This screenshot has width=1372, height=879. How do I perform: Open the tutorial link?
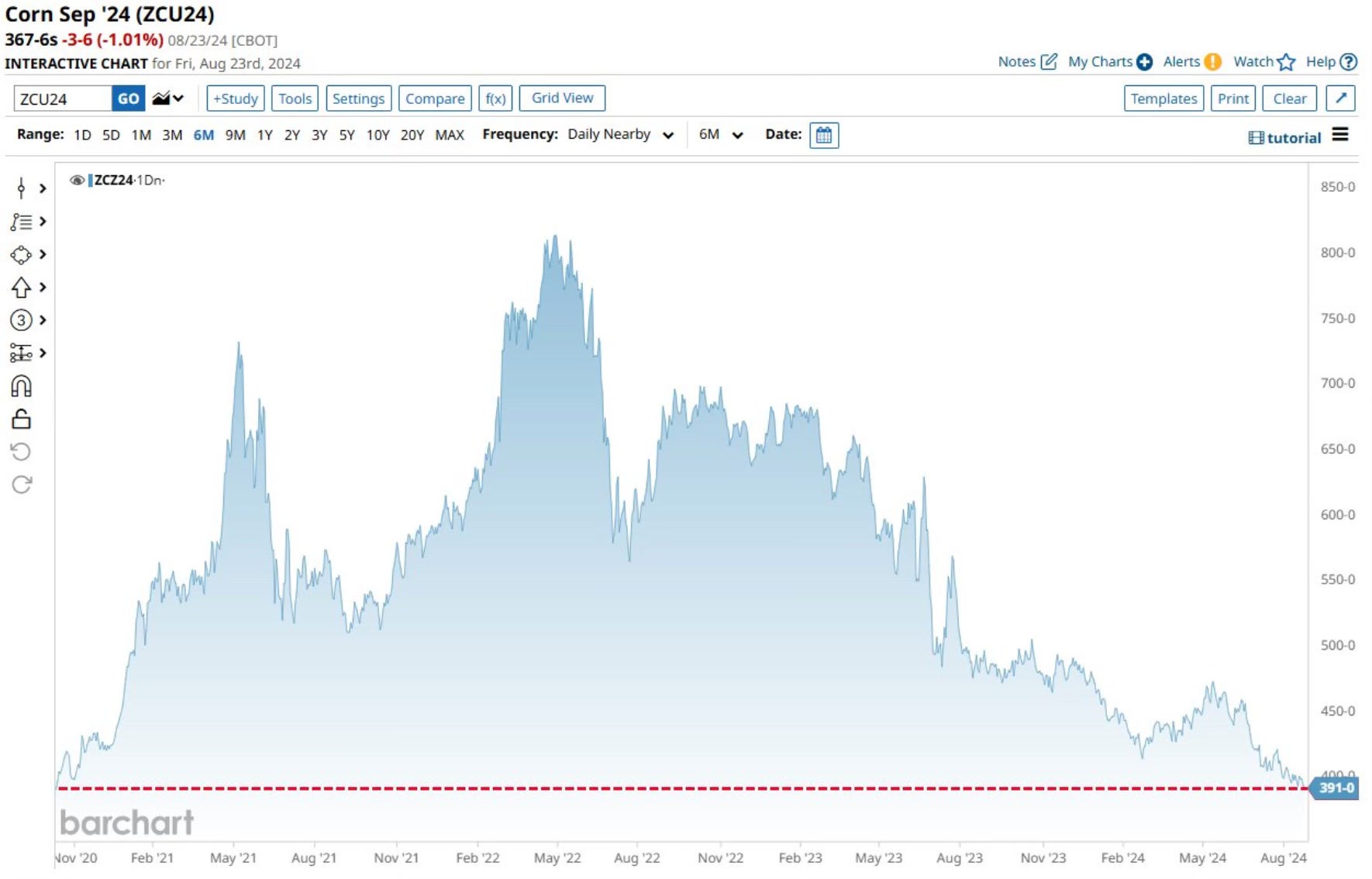pyautogui.click(x=1284, y=138)
